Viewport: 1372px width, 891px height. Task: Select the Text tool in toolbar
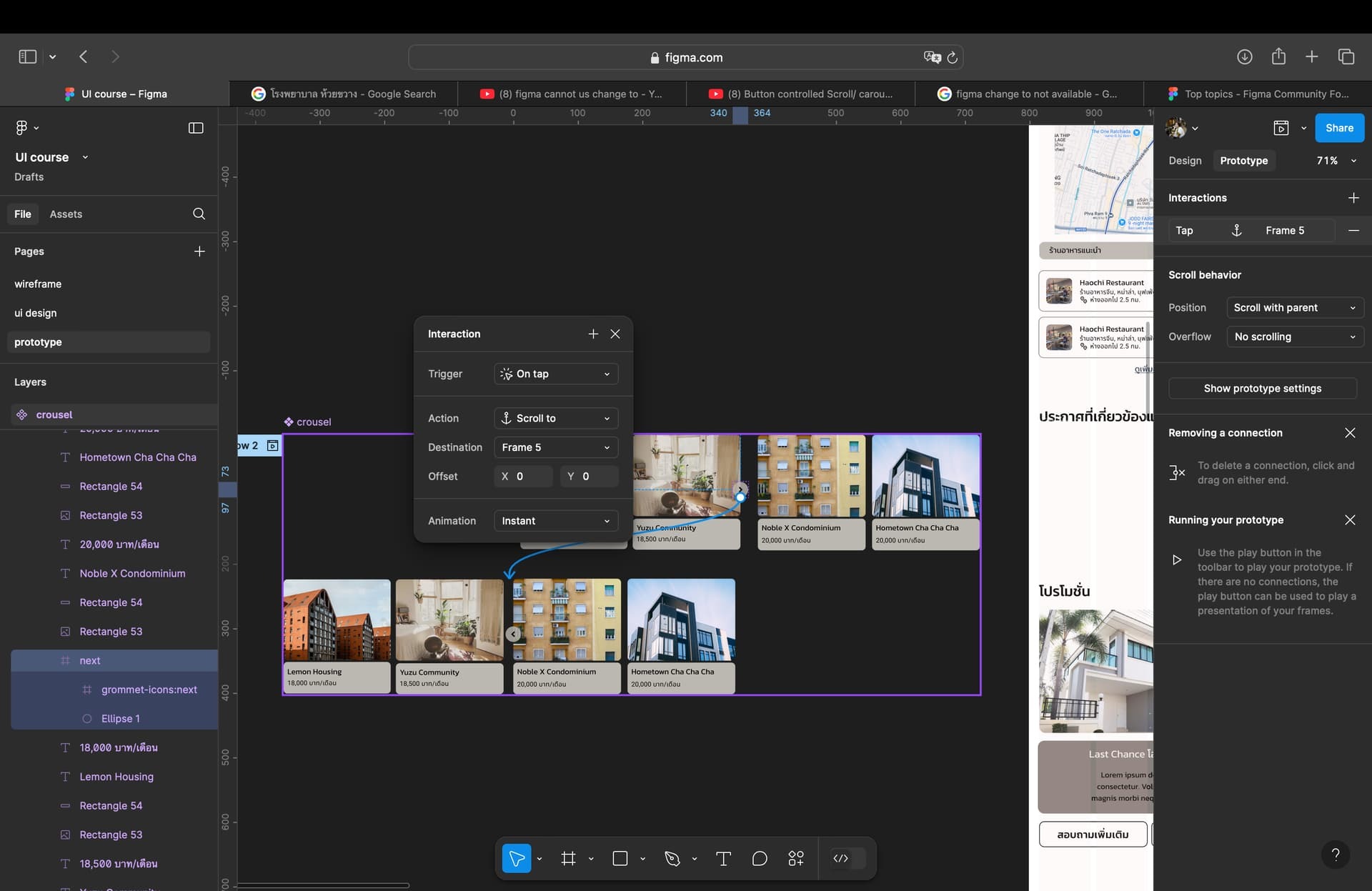tap(723, 858)
